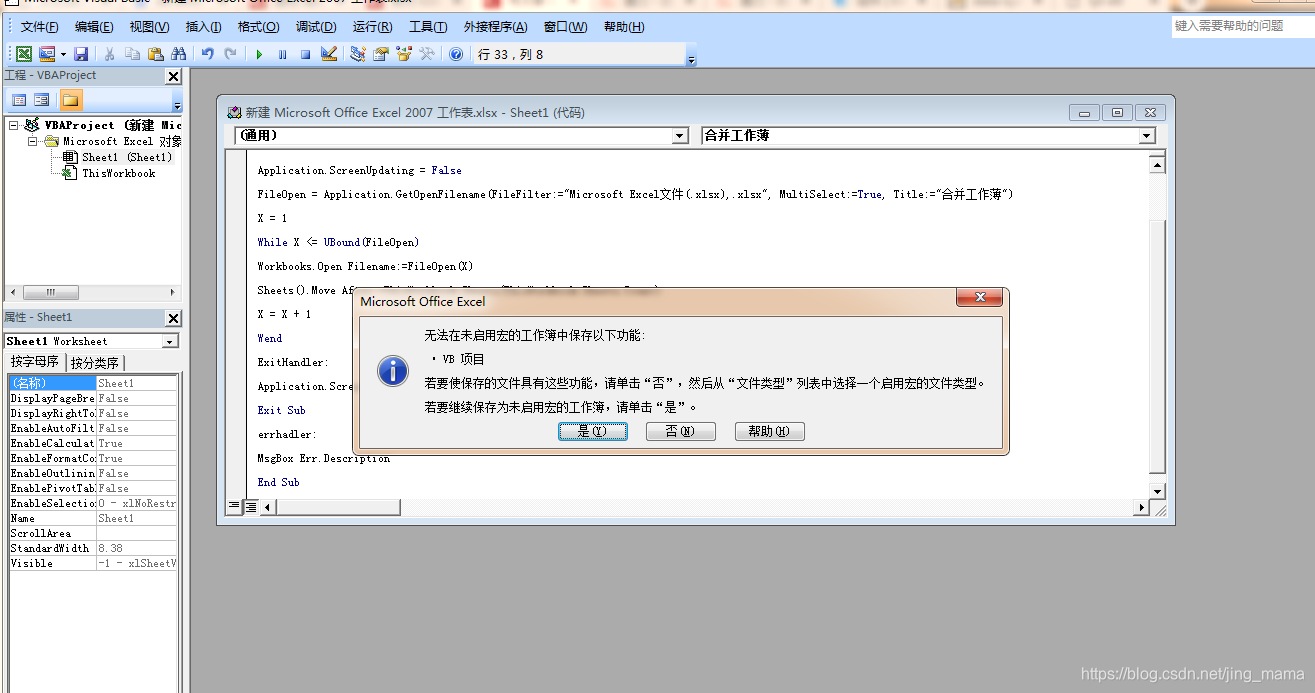The image size is (1315, 693).
Task: Click the Save toolbar icon
Action: pyautogui.click(x=81, y=54)
